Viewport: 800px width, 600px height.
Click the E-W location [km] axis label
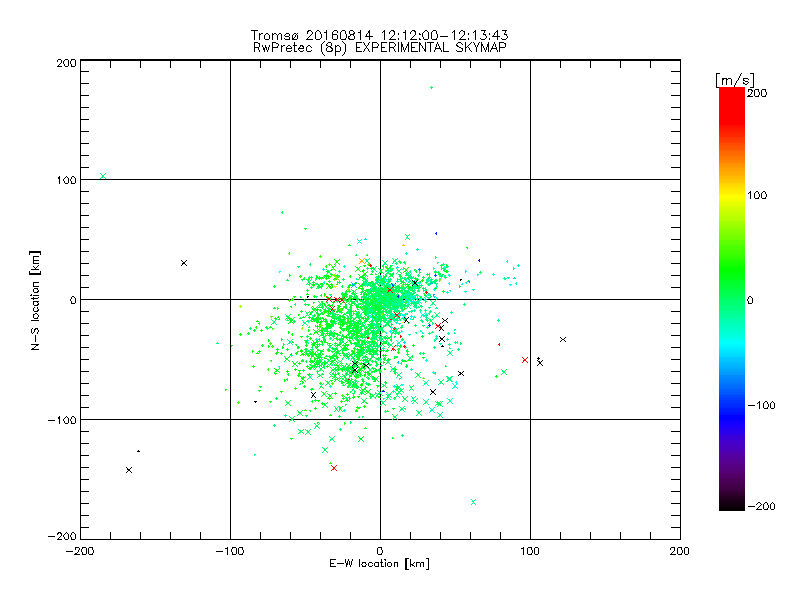[379, 563]
